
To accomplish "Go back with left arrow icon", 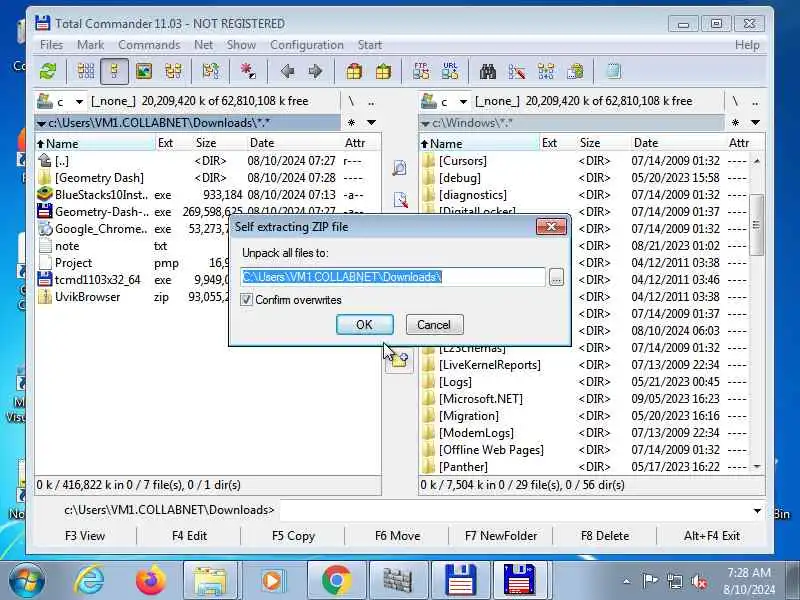I will 287,71.
